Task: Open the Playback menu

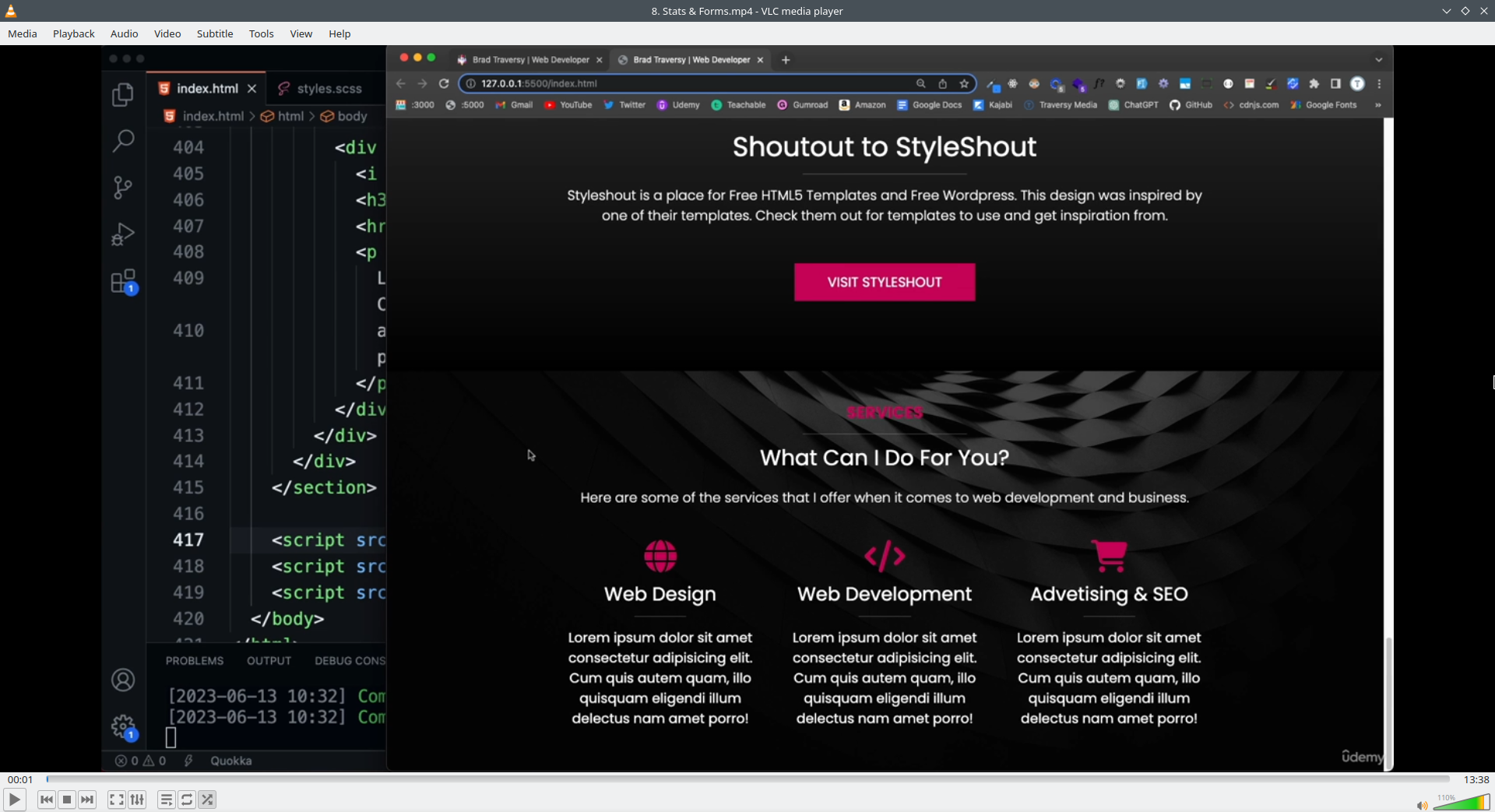Action: pos(74,33)
